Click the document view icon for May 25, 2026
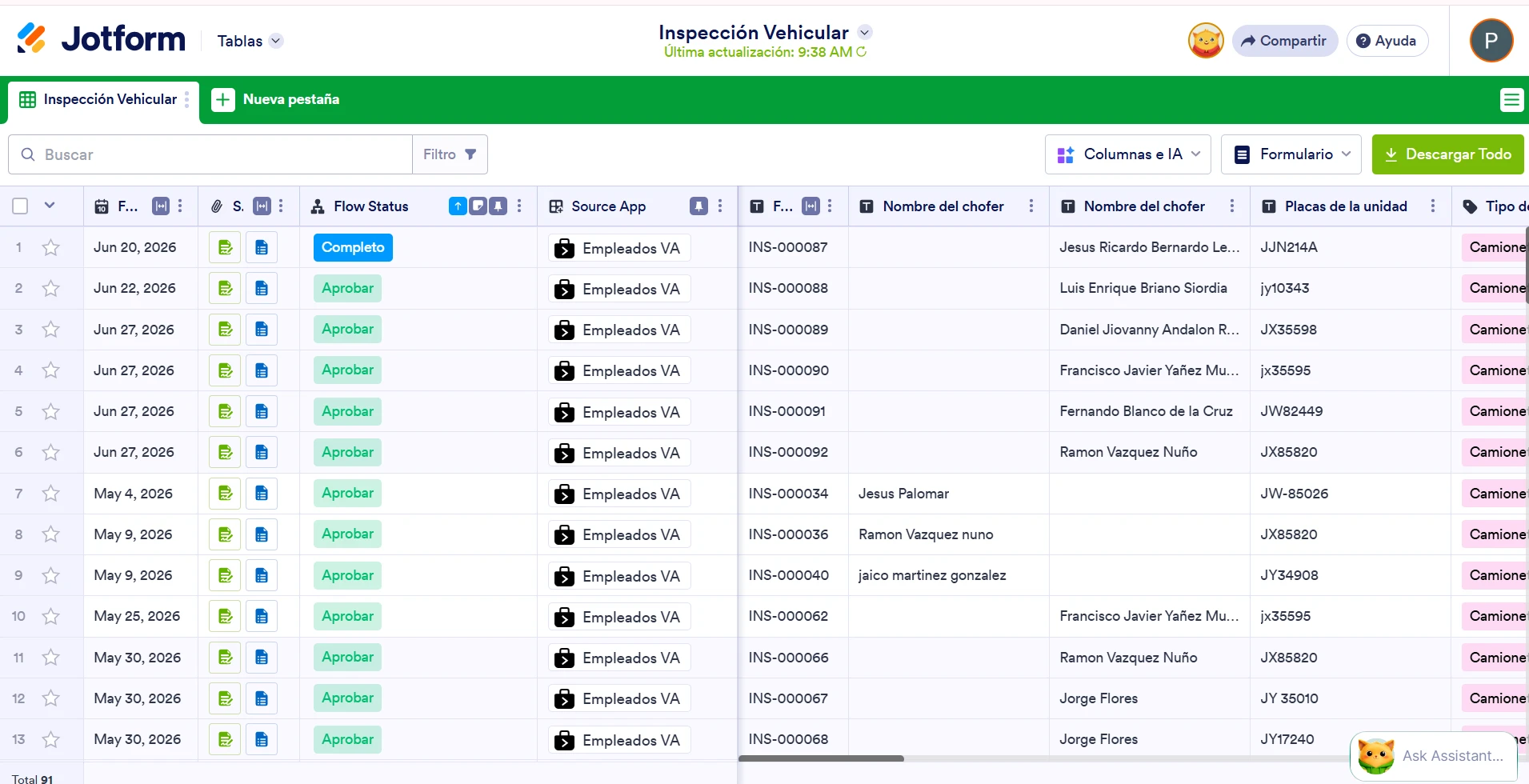 coord(262,617)
